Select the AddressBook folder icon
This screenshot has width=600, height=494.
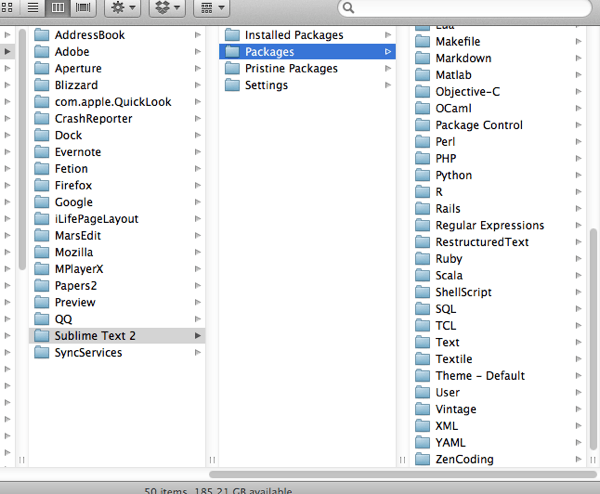[x=41, y=35]
